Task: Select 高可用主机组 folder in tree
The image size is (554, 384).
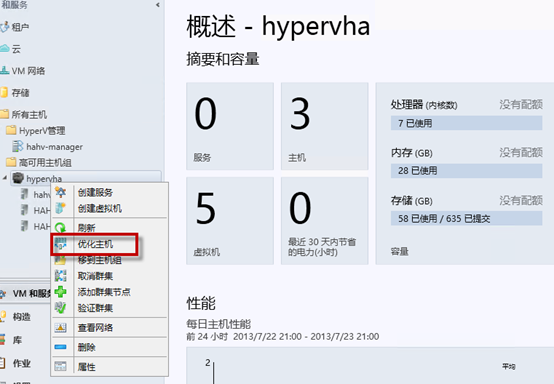Action: (45, 162)
